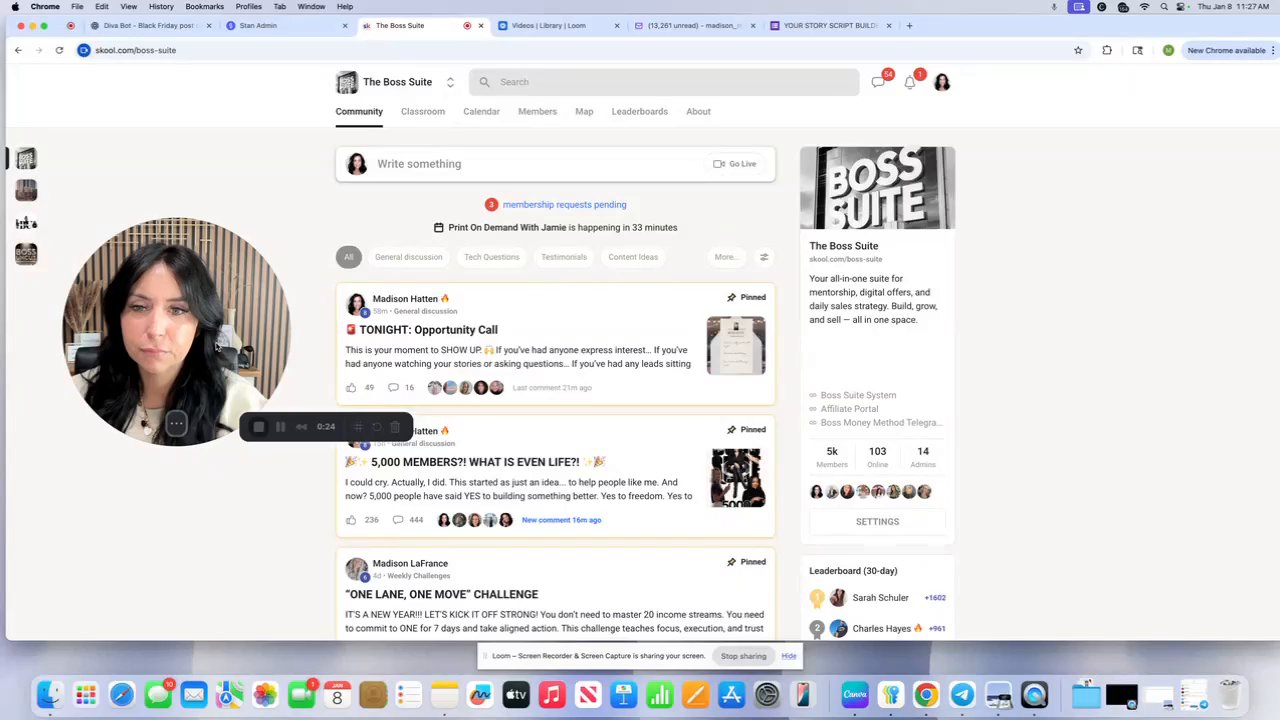Select the fourth BOSS group icon in sidebar
Screen dimensions: 1280x720
click(26, 254)
